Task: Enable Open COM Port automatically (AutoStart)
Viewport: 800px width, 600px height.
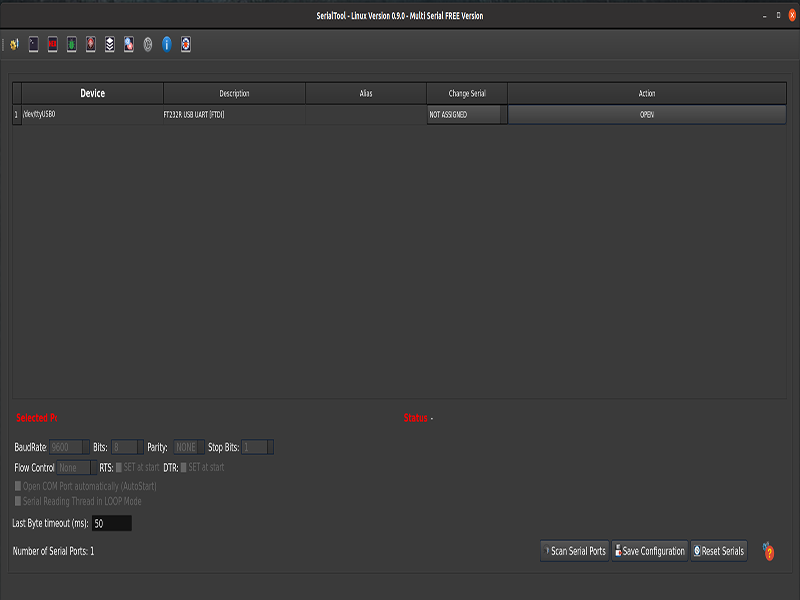Action: [x=16, y=487]
